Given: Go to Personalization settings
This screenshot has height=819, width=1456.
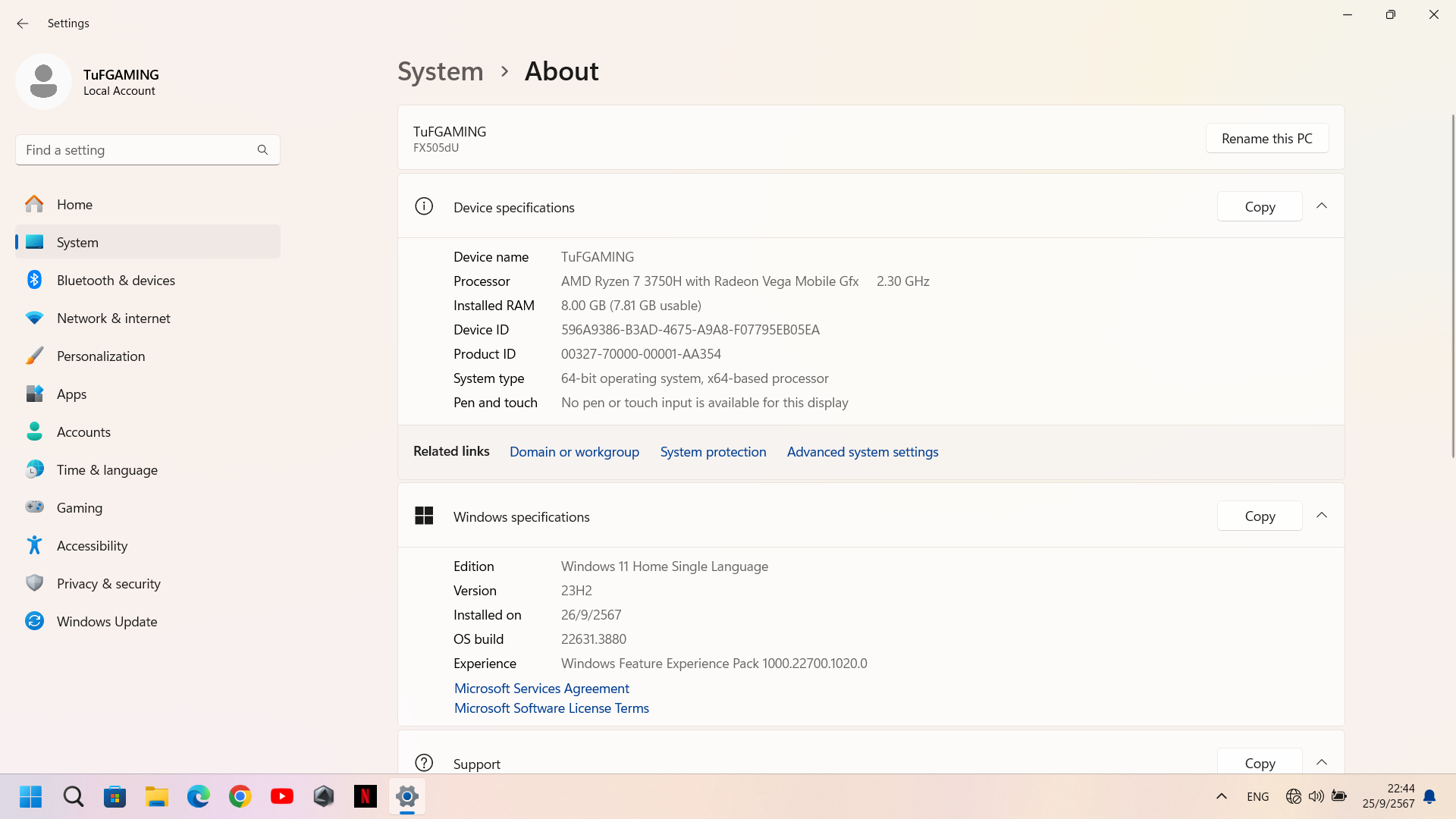Looking at the screenshot, I should (x=148, y=356).
